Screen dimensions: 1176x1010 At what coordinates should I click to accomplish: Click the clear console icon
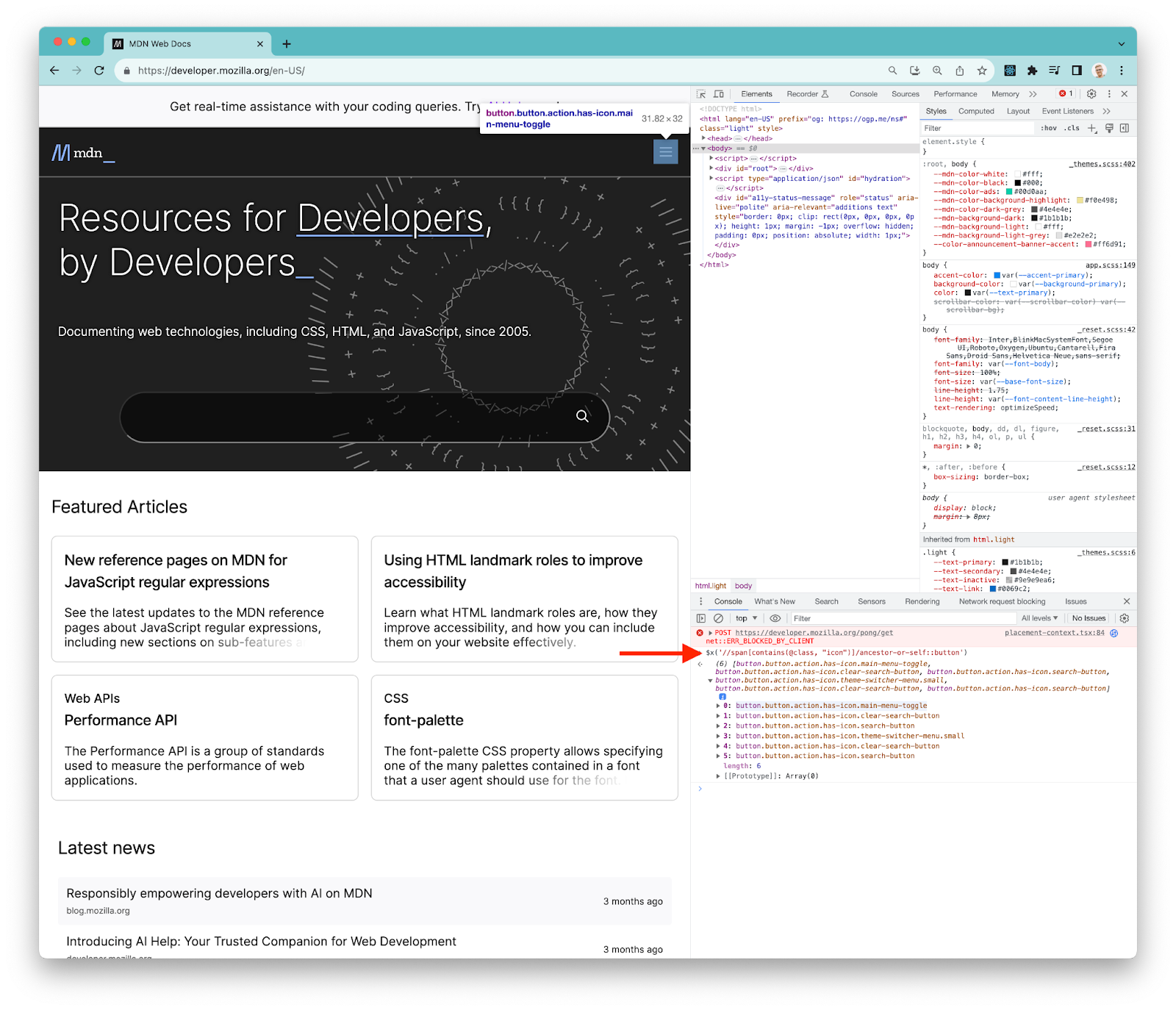[719, 619]
